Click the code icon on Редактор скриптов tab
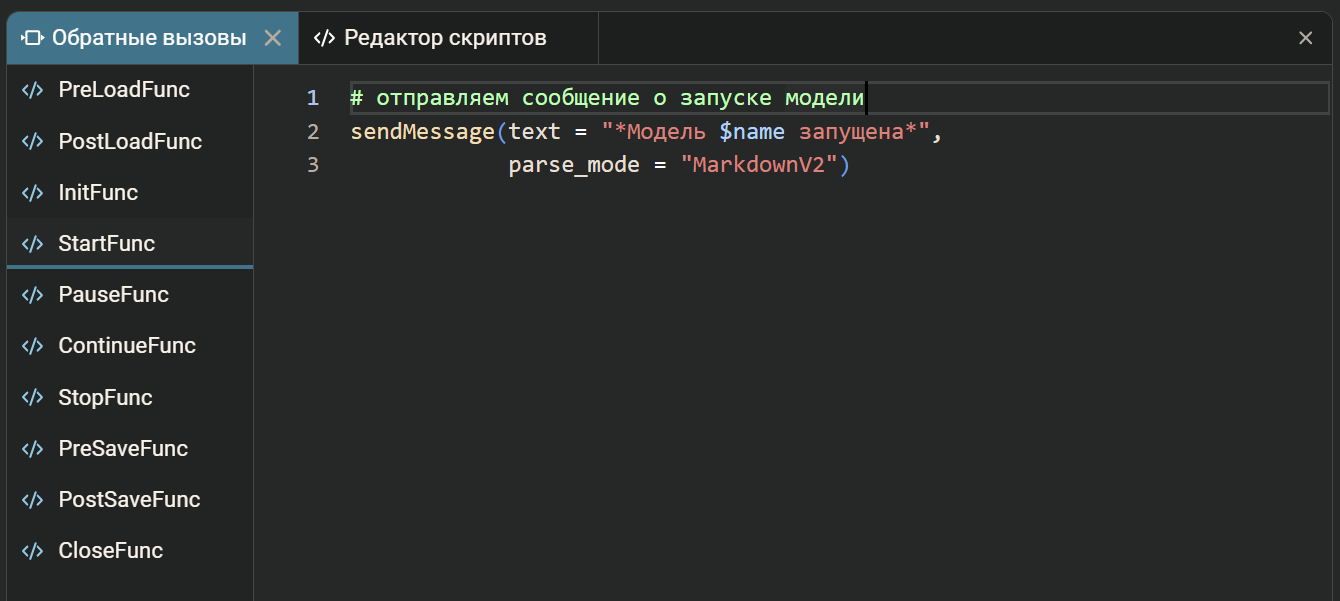Viewport: 1340px width, 601px height. pyautogui.click(x=323, y=38)
